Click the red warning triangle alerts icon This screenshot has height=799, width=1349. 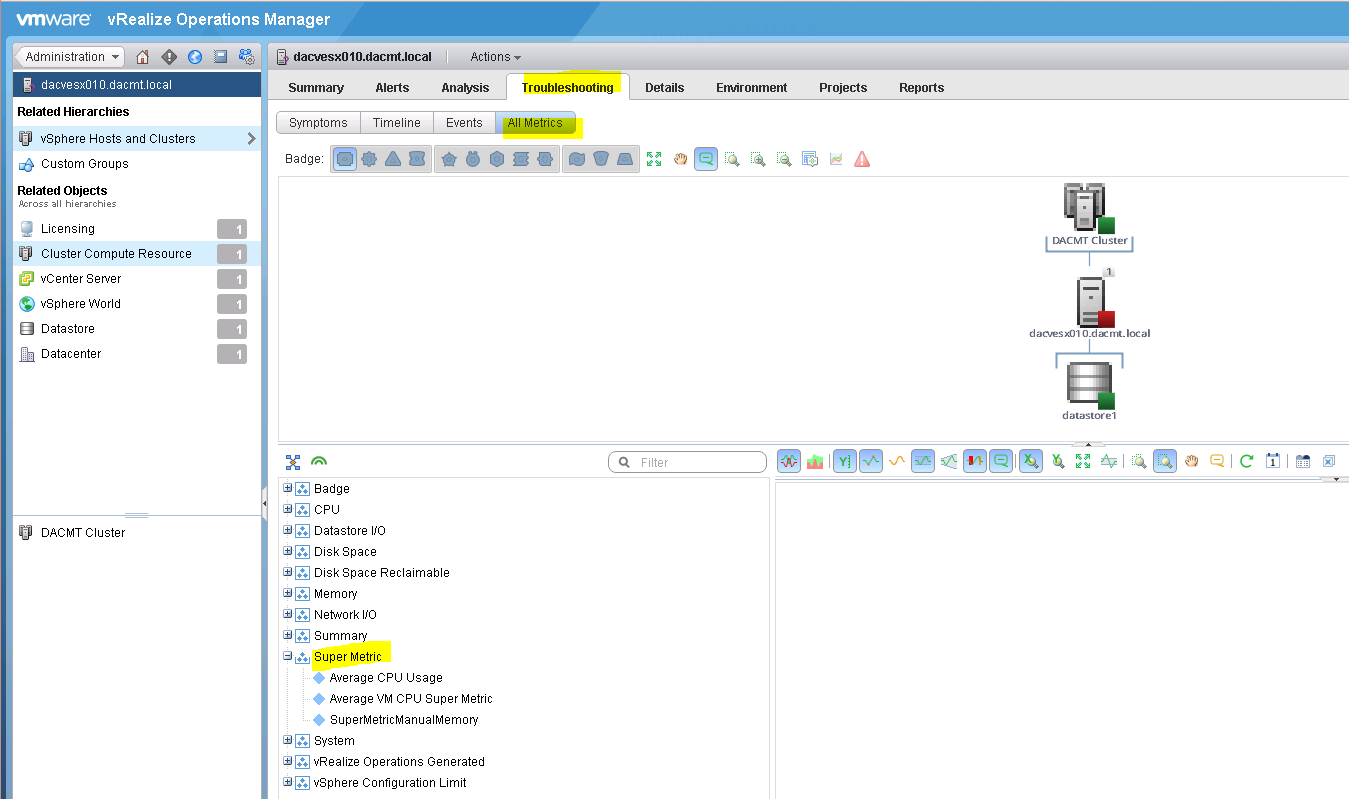[x=862, y=159]
